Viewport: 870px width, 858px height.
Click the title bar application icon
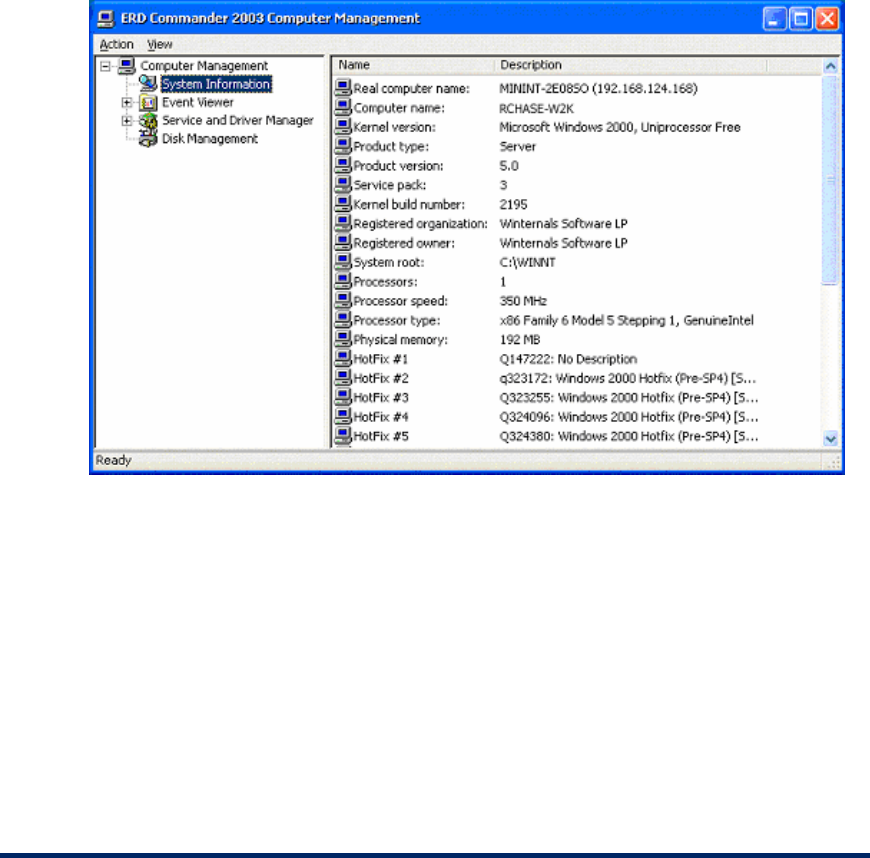pyautogui.click(x=105, y=19)
